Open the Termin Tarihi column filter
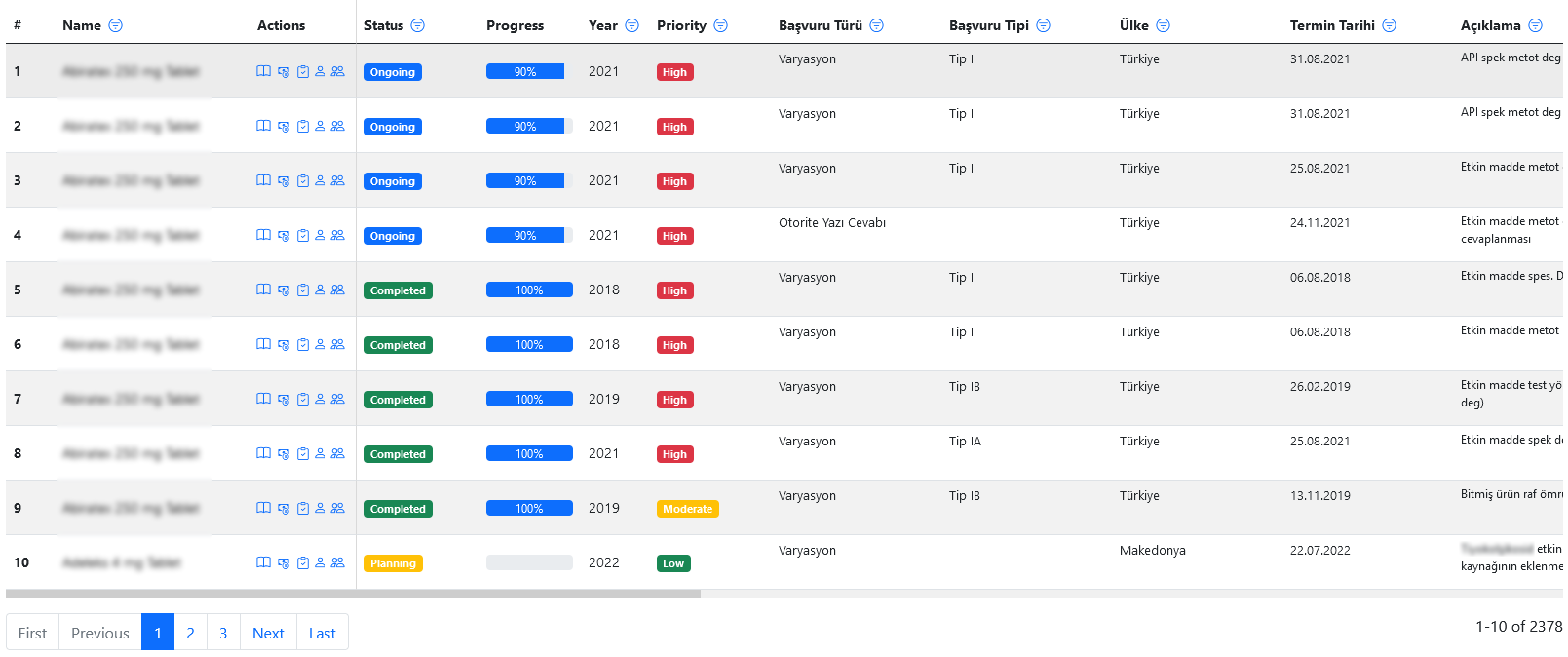 pos(1390,25)
